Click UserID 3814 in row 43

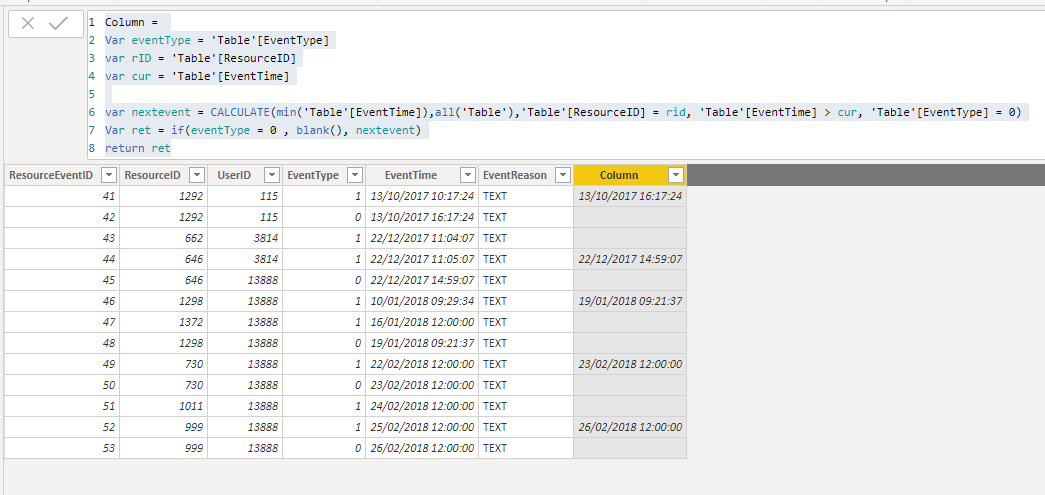(245, 238)
